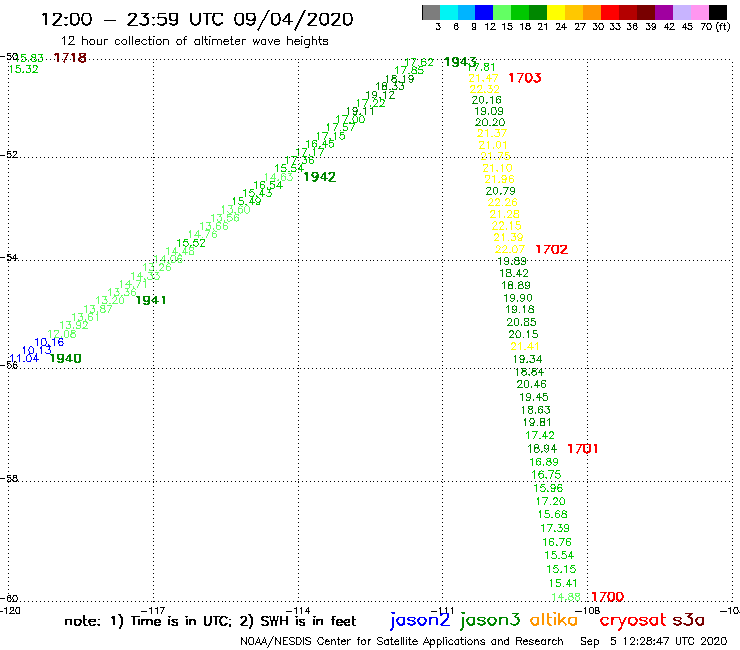740x650 pixels.
Task: Select the 21.41 yellow wave height
Action: 525,346
